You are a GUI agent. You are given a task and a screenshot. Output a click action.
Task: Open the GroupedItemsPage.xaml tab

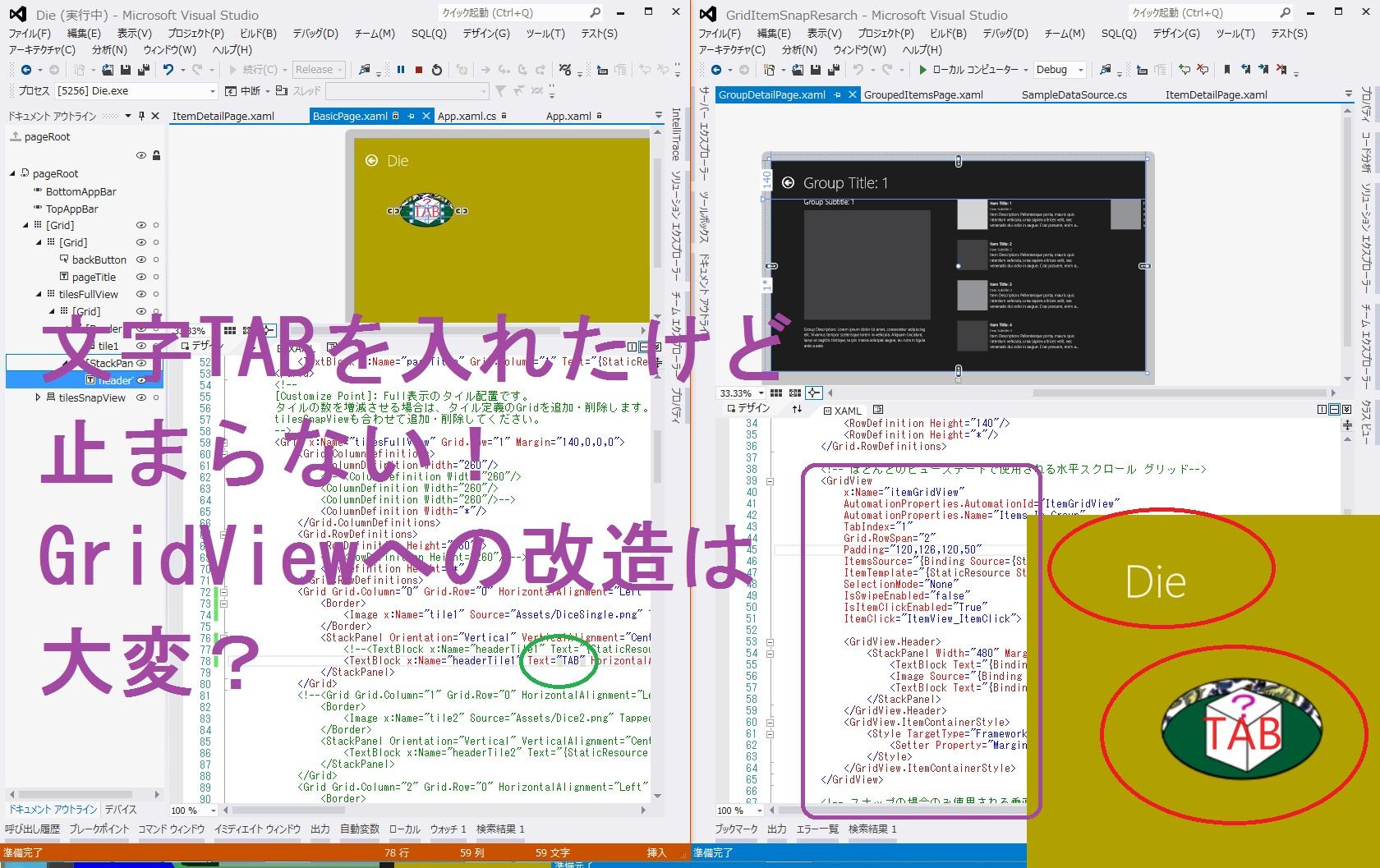point(923,94)
